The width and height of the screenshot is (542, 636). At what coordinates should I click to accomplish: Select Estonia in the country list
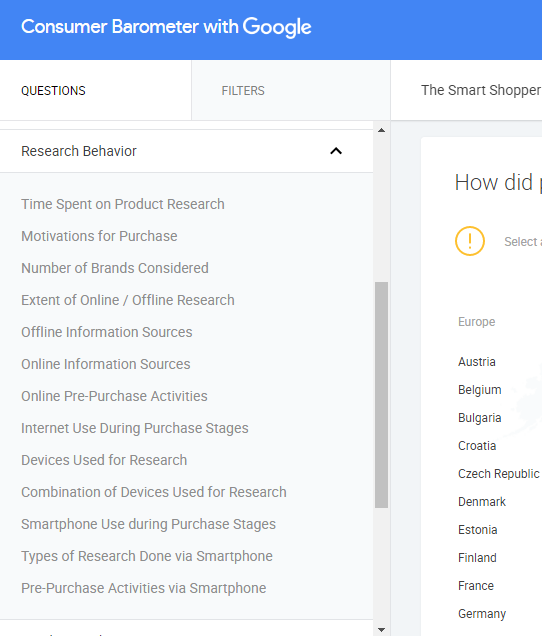pos(477,530)
